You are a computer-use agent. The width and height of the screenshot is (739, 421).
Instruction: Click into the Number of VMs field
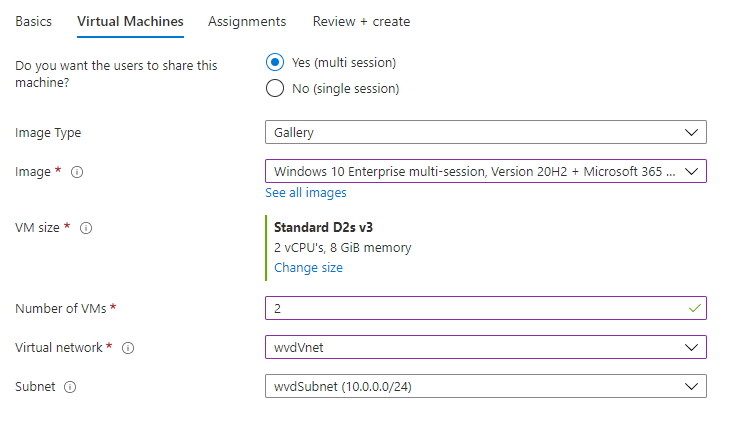[x=485, y=308]
